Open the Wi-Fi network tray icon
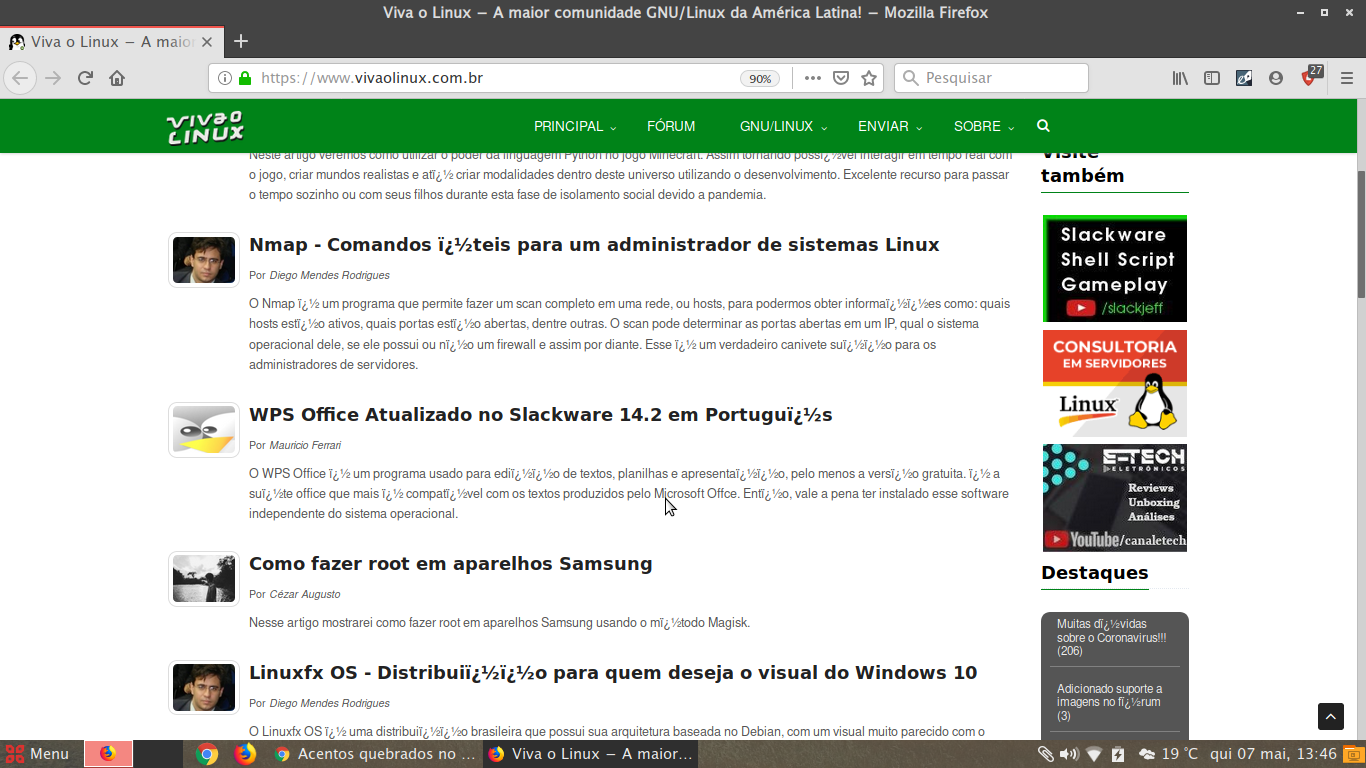The height and width of the screenshot is (768, 1366). pos(1094,754)
